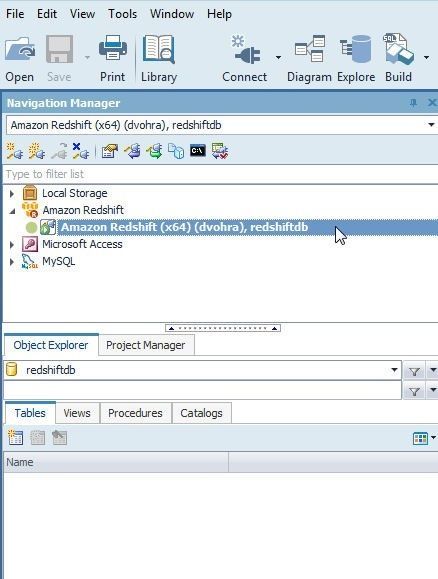Click the Print toolbar icon

(113, 48)
